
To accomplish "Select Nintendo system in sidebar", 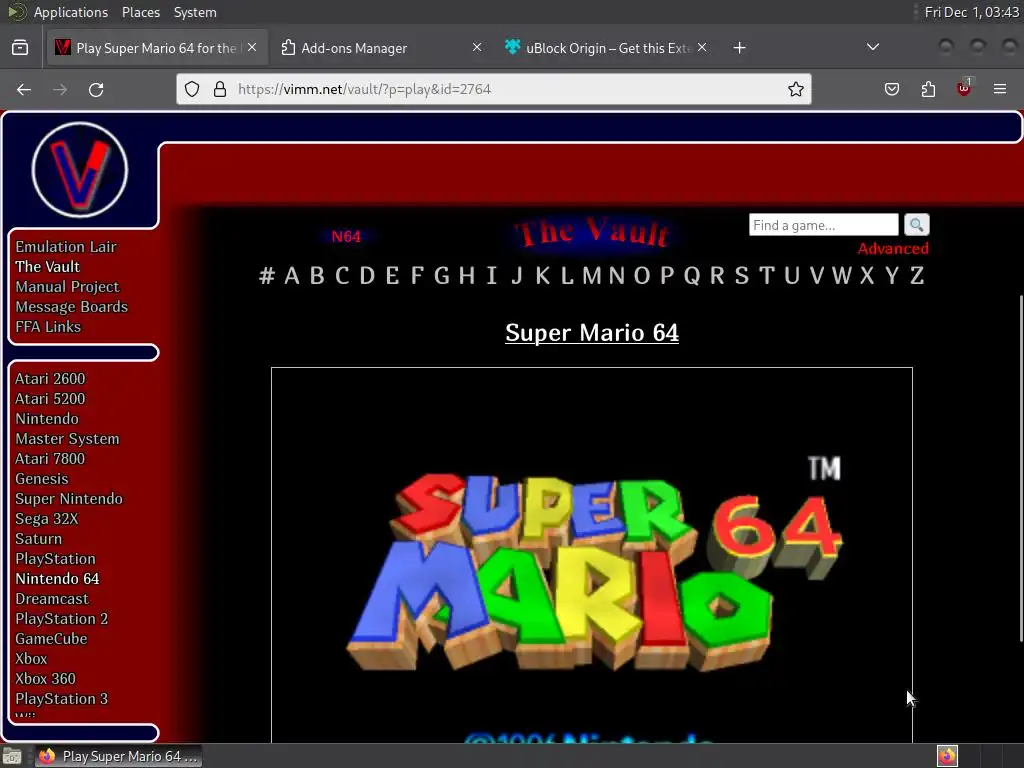I will [x=47, y=419].
